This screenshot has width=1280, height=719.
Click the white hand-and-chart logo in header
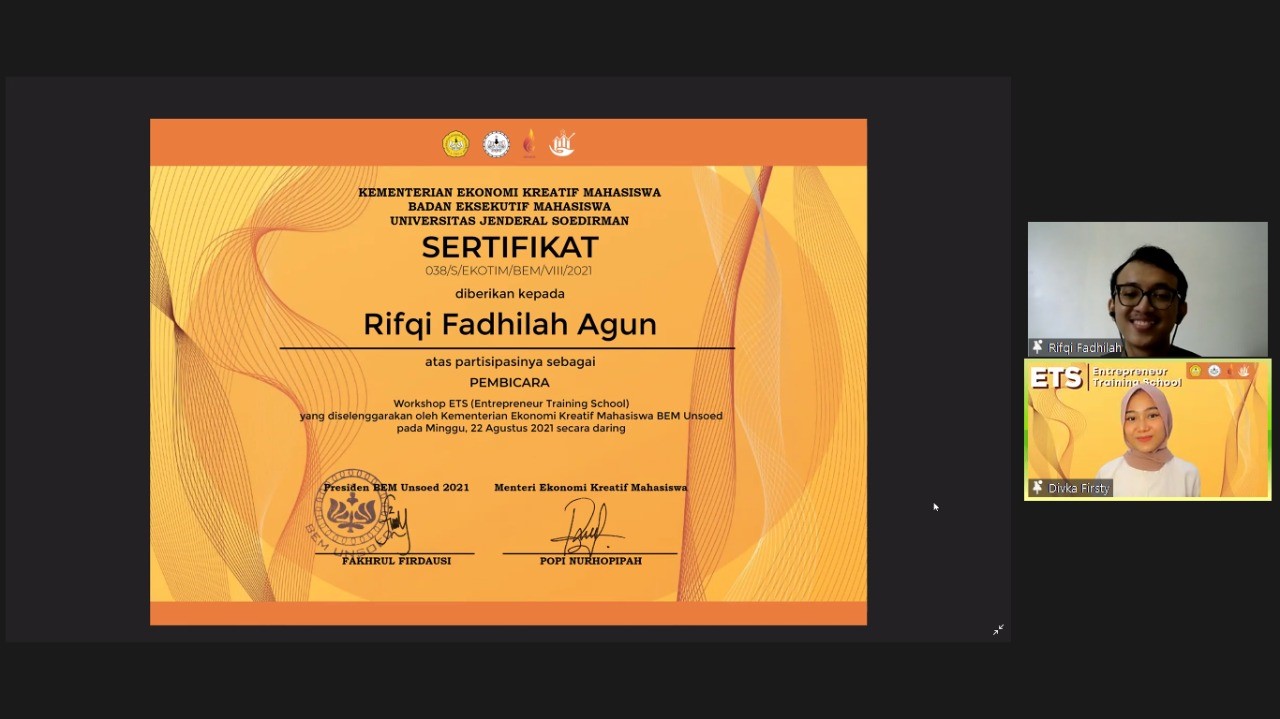pos(562,144)
